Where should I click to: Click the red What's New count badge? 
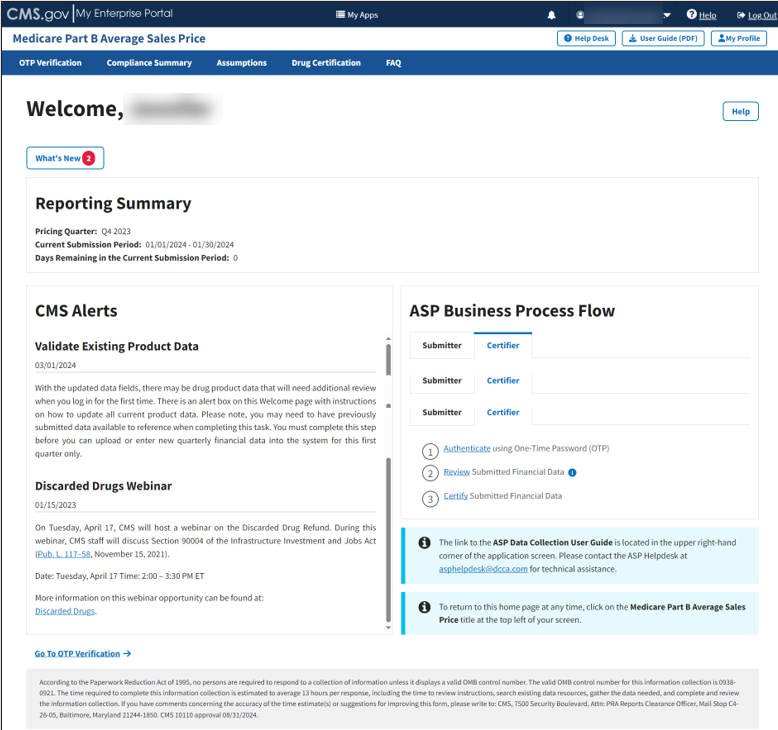coord(88,158)
